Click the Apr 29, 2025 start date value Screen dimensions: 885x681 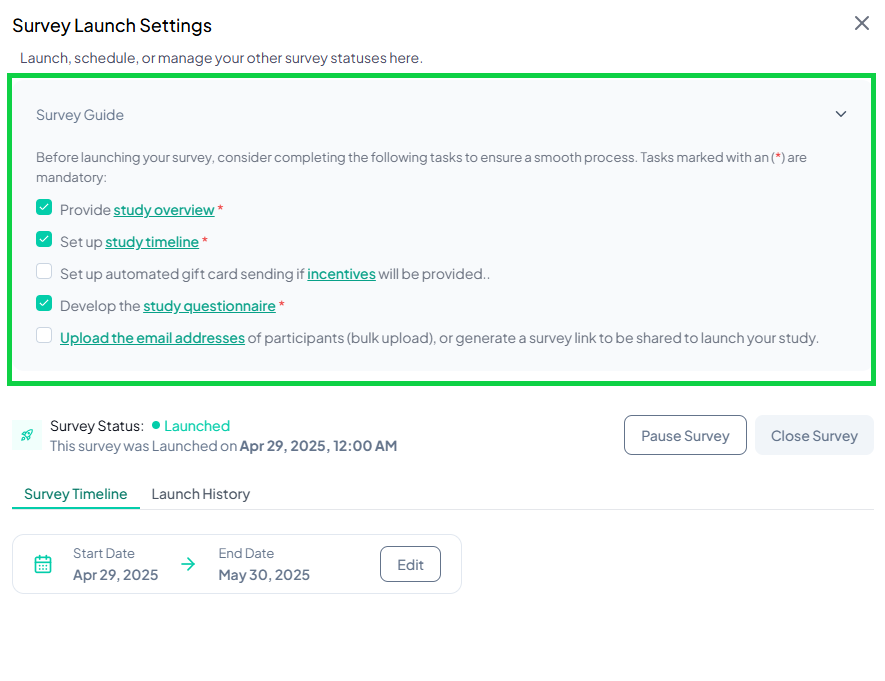pyautogui.click(x=115, y=575)
